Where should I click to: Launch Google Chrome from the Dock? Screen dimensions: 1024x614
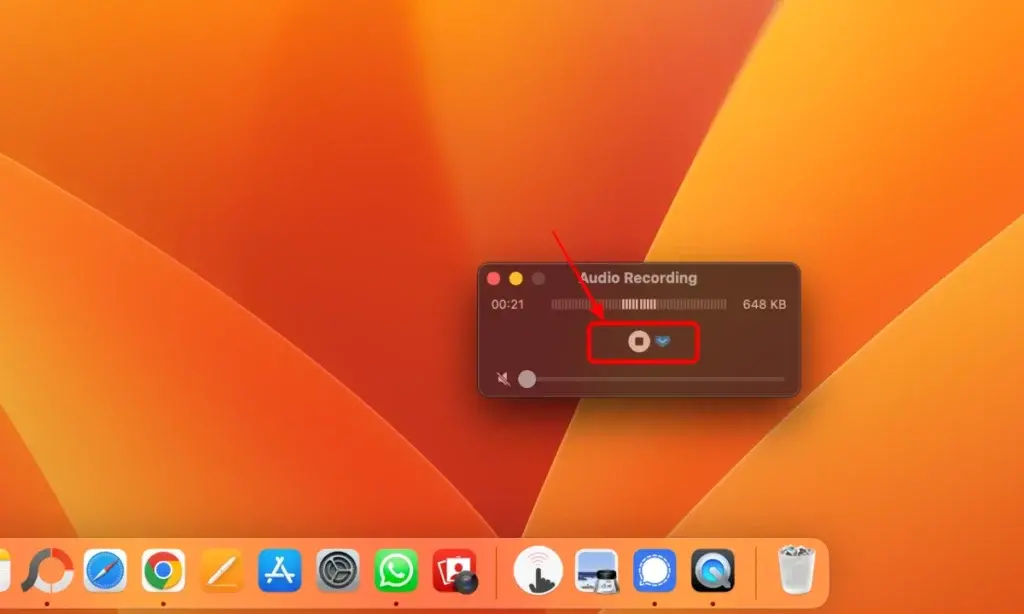click(x=163, y=571)
